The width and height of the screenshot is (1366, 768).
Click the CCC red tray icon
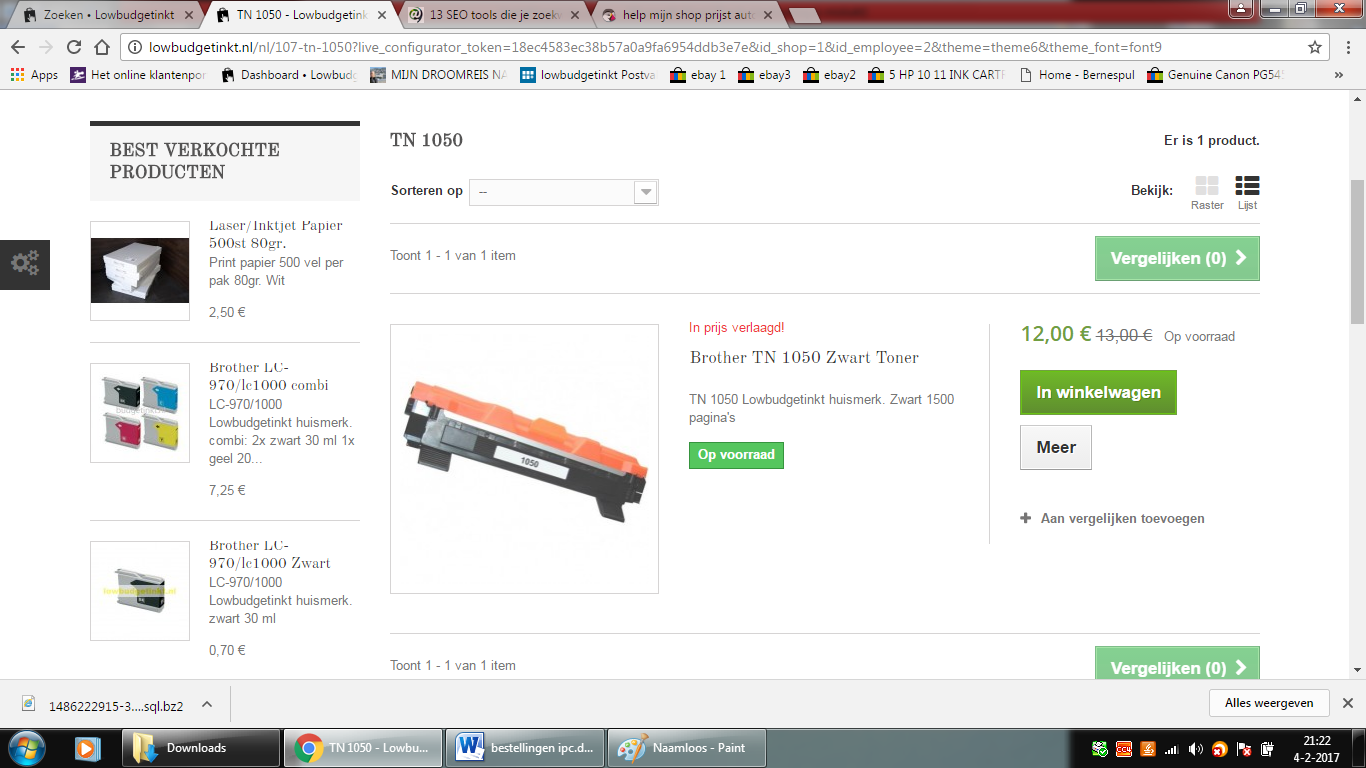(1124, 748)
